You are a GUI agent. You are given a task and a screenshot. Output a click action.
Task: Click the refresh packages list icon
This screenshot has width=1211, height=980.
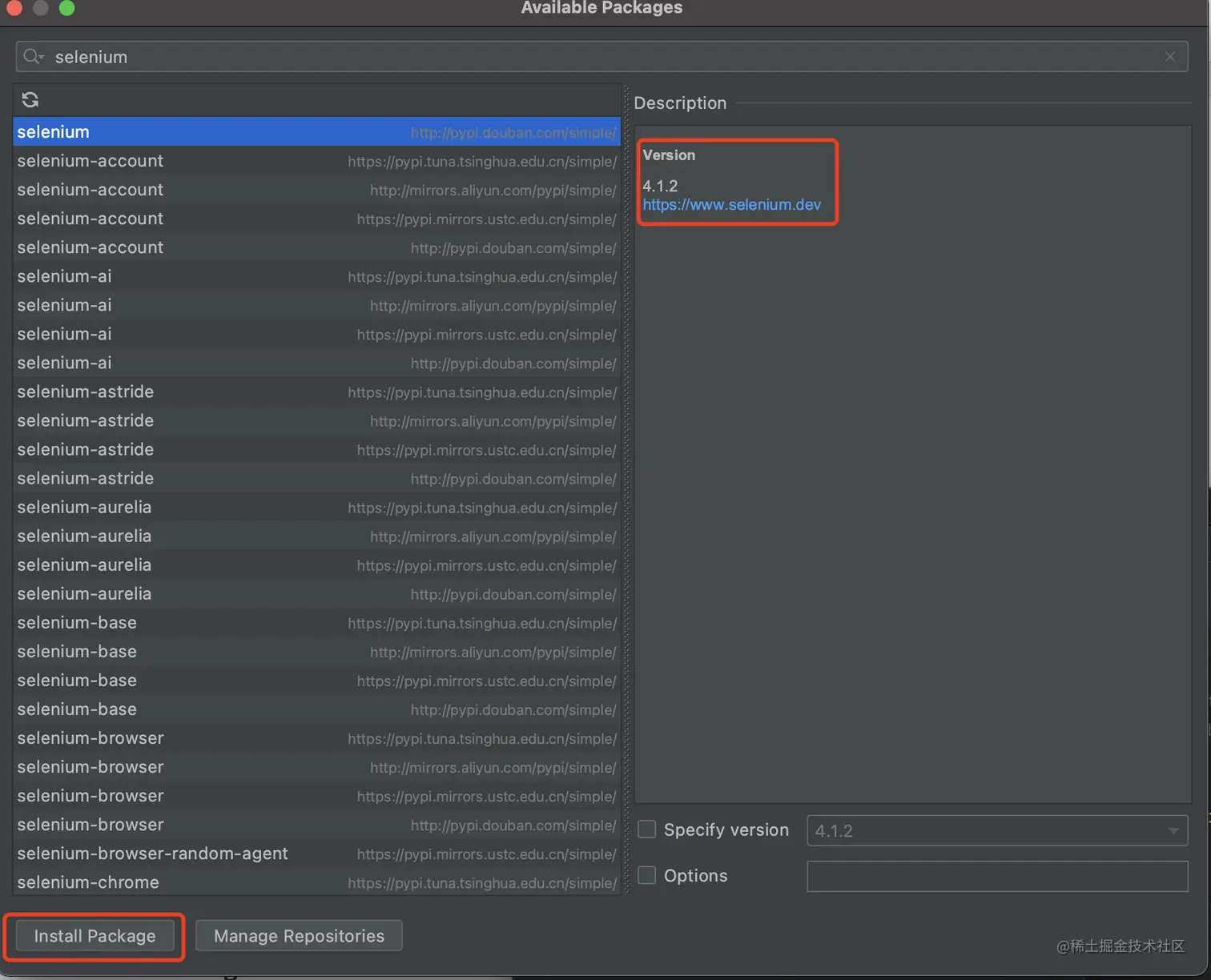[x=30, y=100]
